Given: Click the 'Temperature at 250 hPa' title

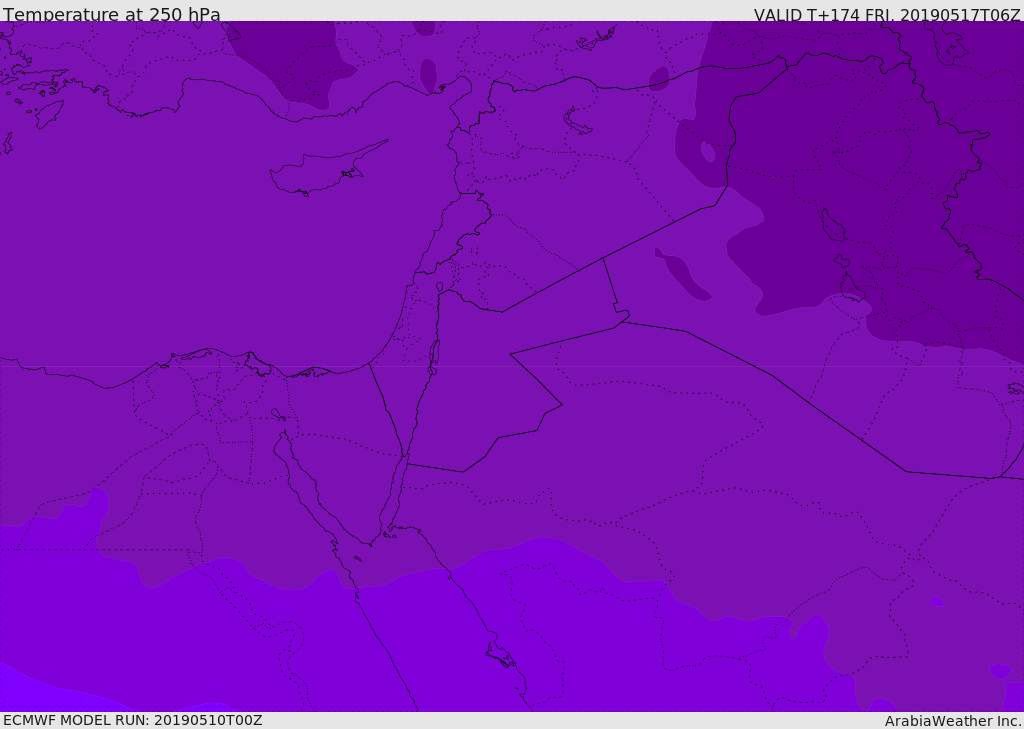Looking at the screenshot, I should pyautogui.click(x=112, y=15).
